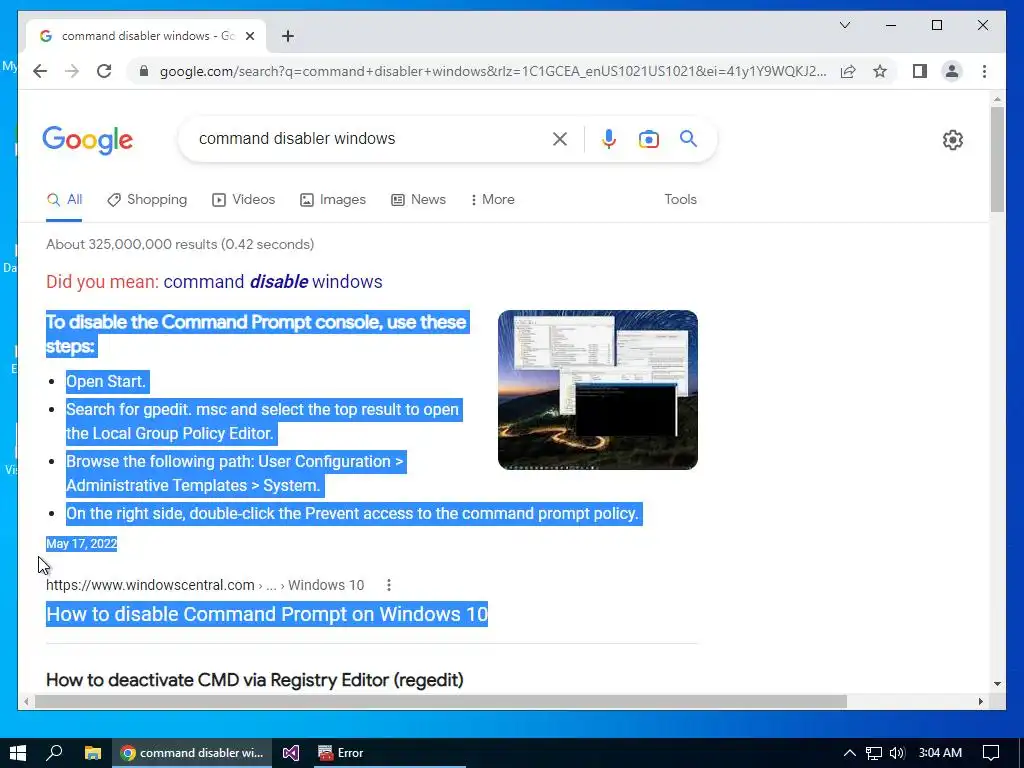
Task: Open the Chrome profile avatar
Action: (x=952, y=71)
